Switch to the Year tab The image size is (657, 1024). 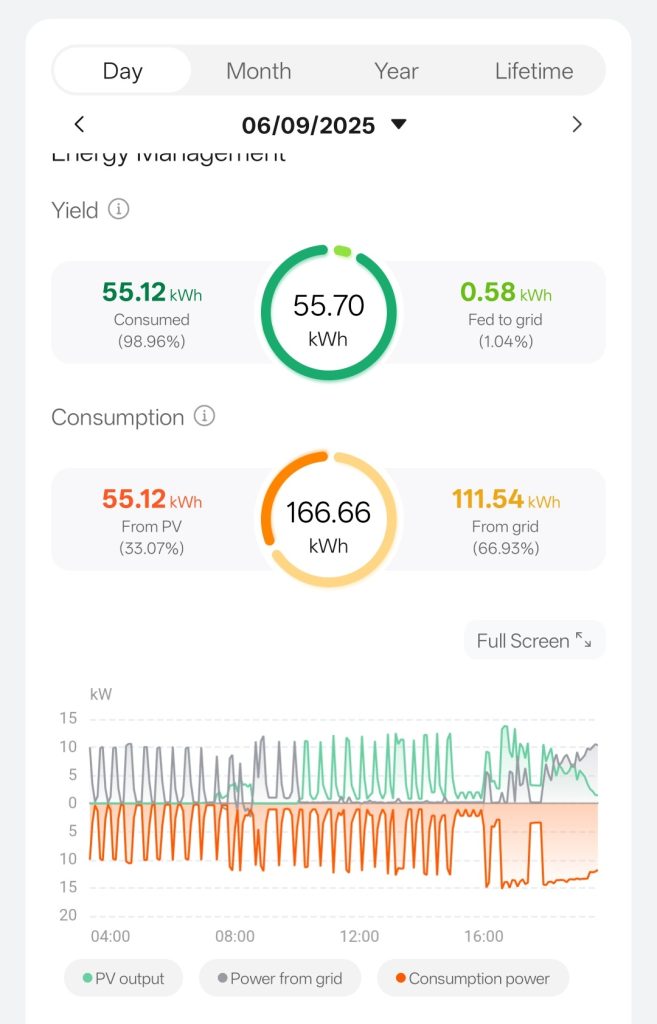(396, 71)
